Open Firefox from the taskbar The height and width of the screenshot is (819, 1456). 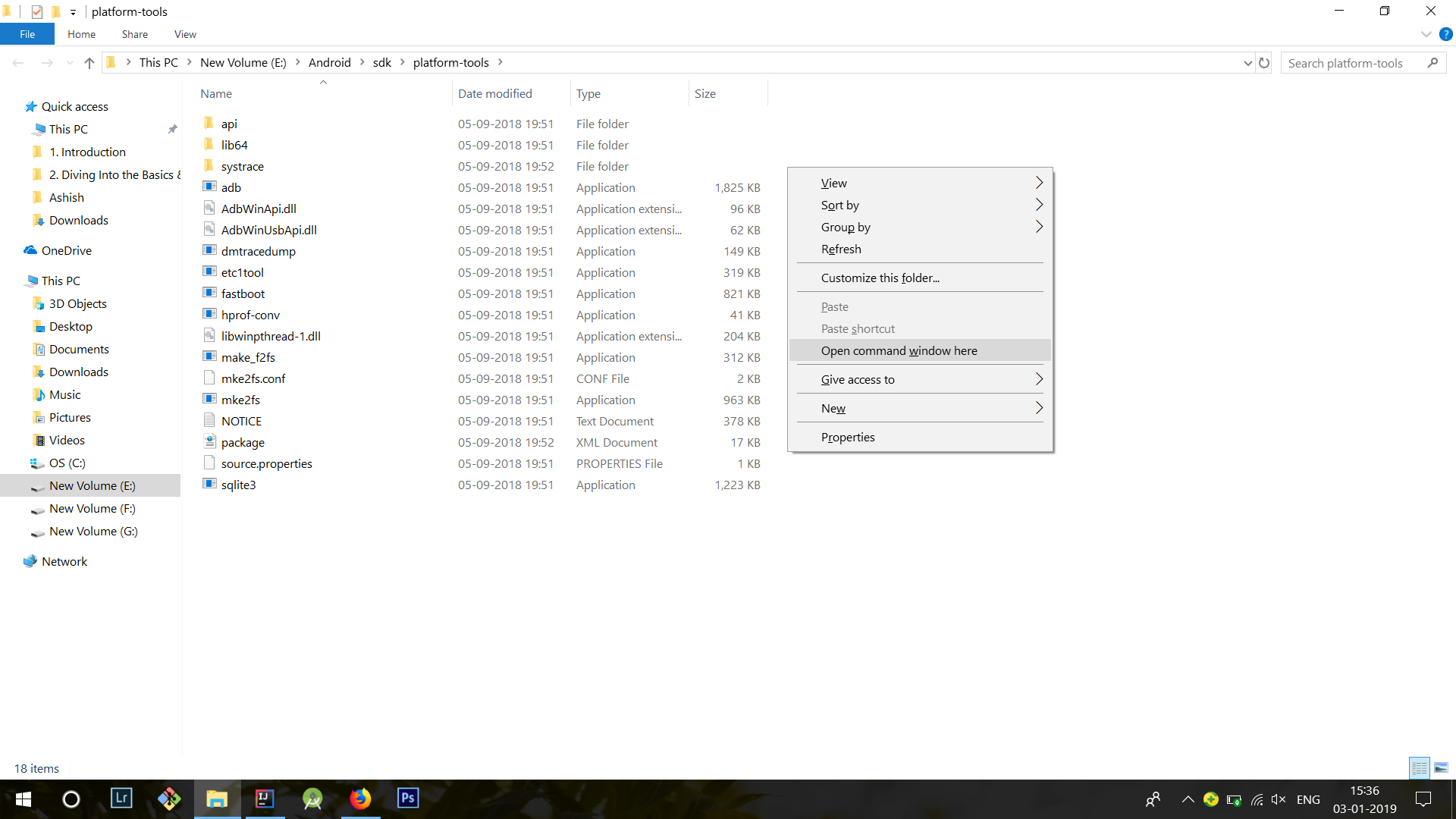tap(360, 799)
